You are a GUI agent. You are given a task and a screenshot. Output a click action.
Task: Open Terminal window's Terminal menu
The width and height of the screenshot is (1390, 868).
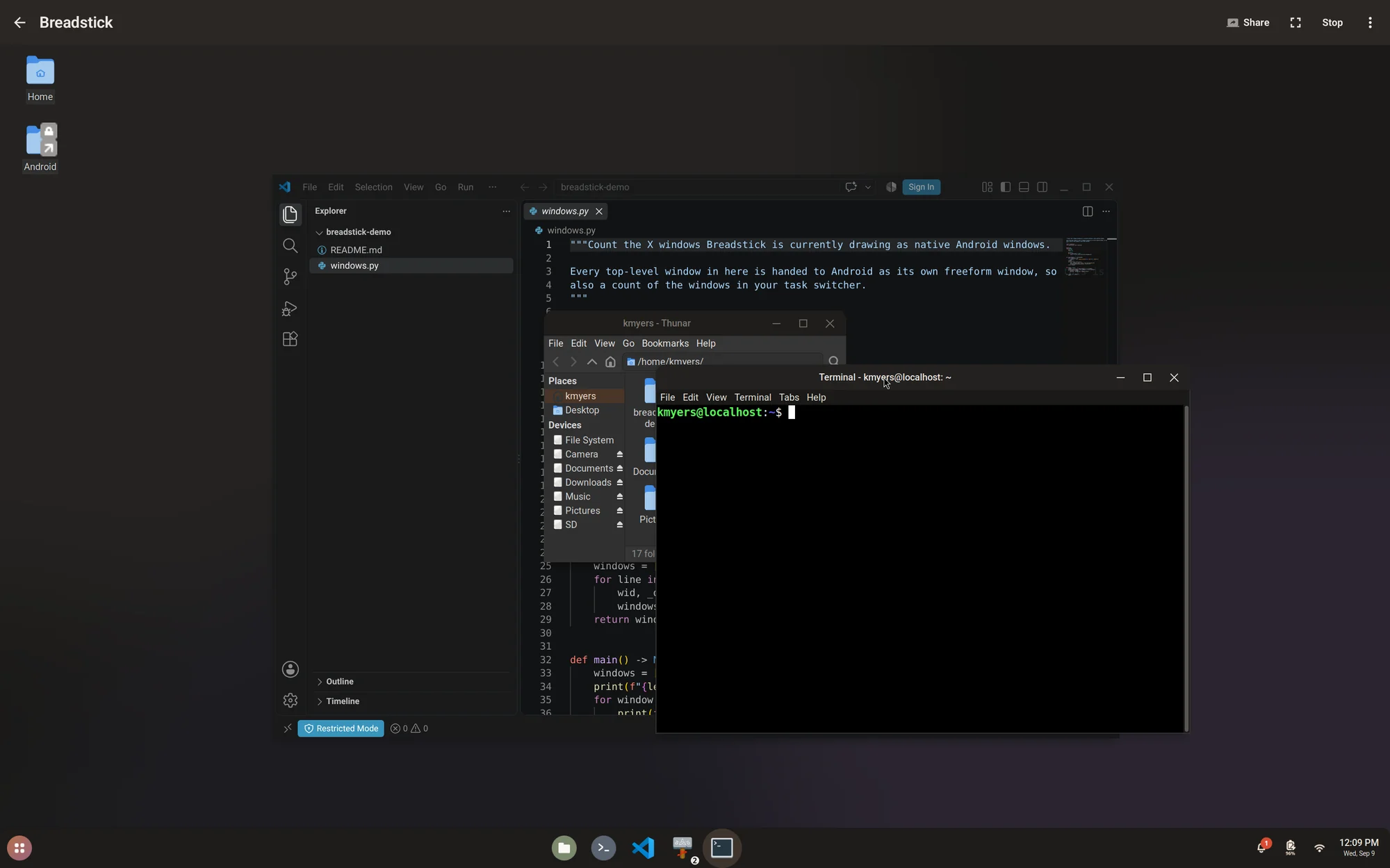[x=753, y=398]
